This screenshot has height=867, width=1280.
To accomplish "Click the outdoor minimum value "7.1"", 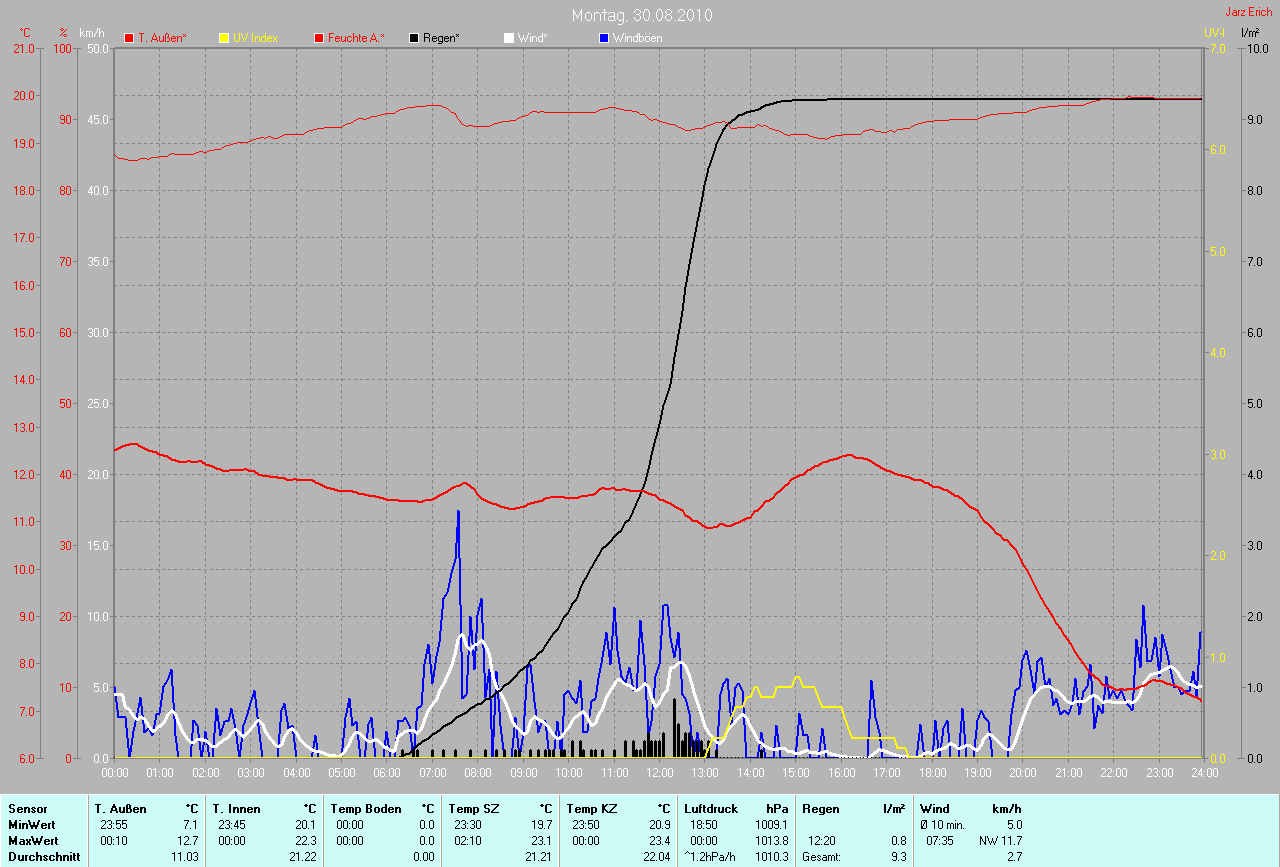I will click(x=191, y=825).
